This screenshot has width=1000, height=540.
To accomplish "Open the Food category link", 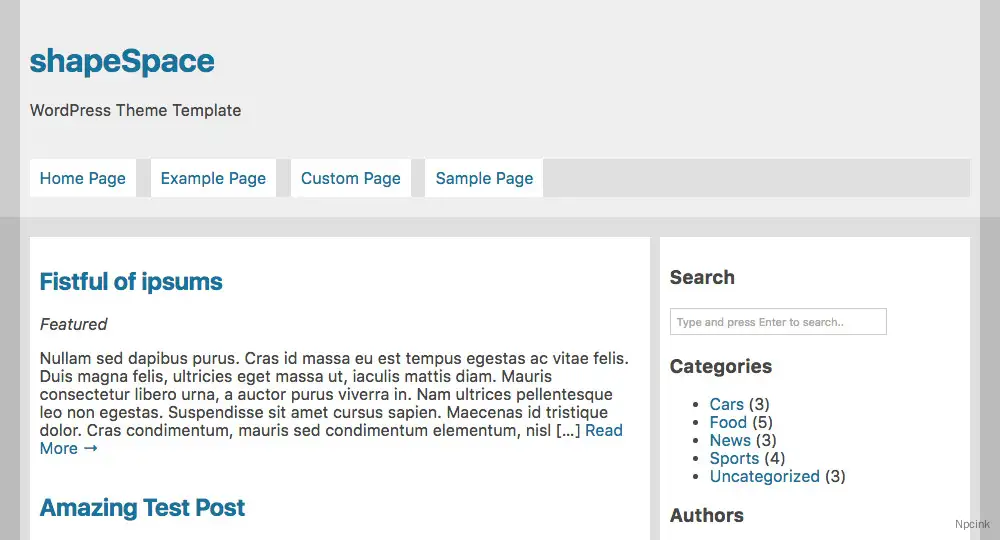I will [x=728, y=422].
